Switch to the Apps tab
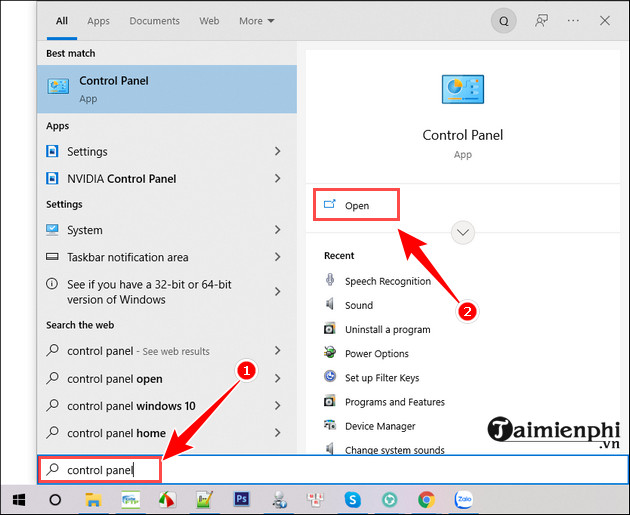The width and height of the screenshot is (630, 515). click(98, 21)
